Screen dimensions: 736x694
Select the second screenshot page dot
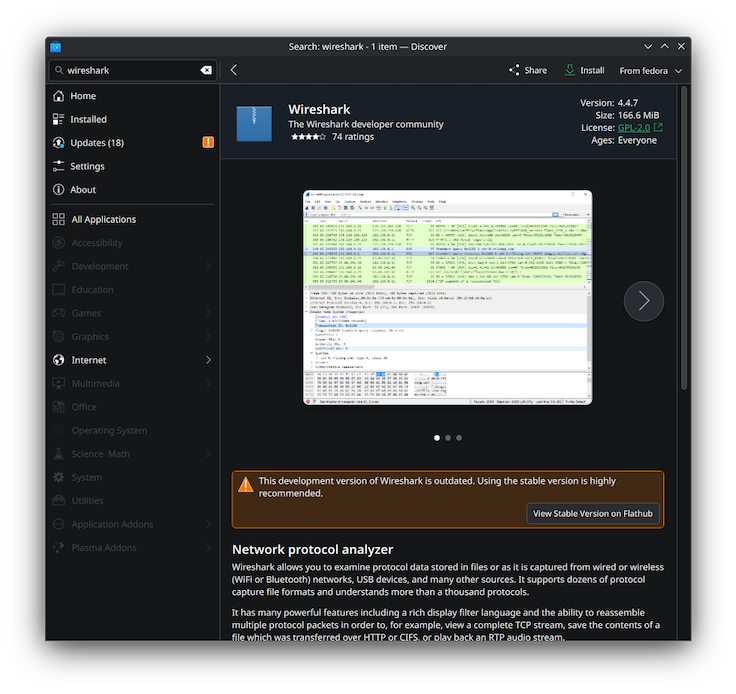coord(448,438)
